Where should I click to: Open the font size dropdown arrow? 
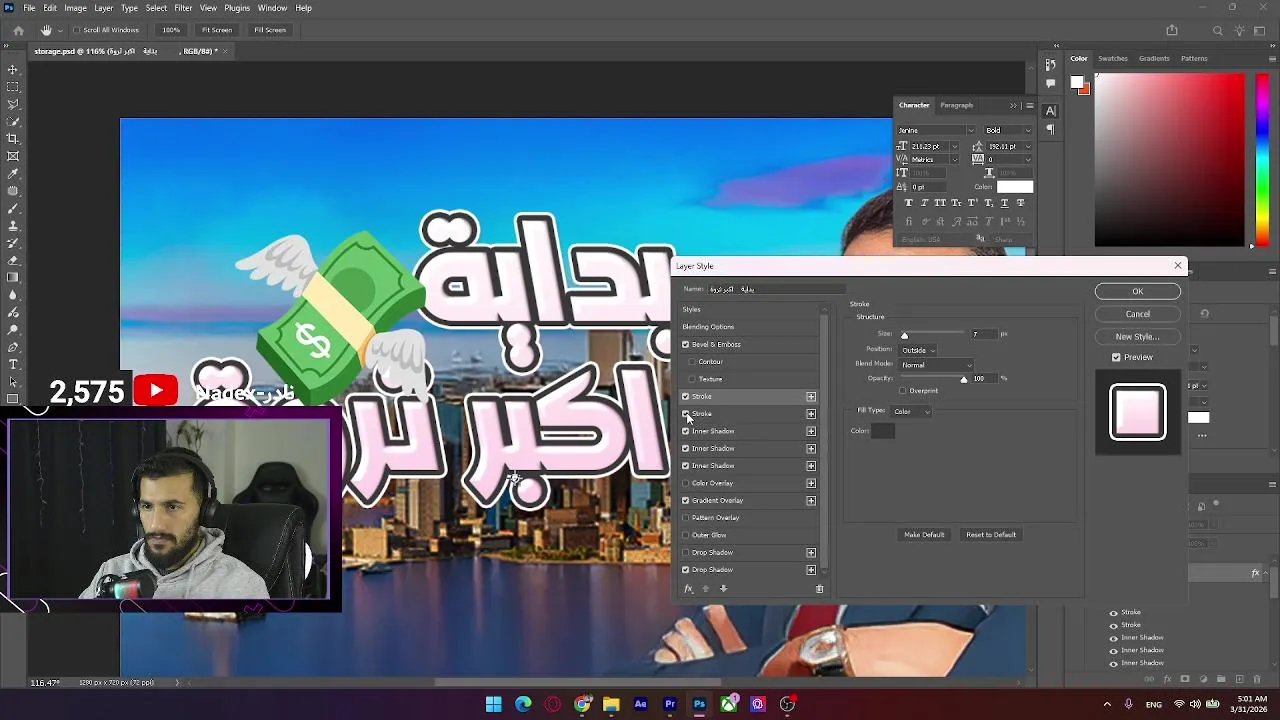[x=954, y=147]
